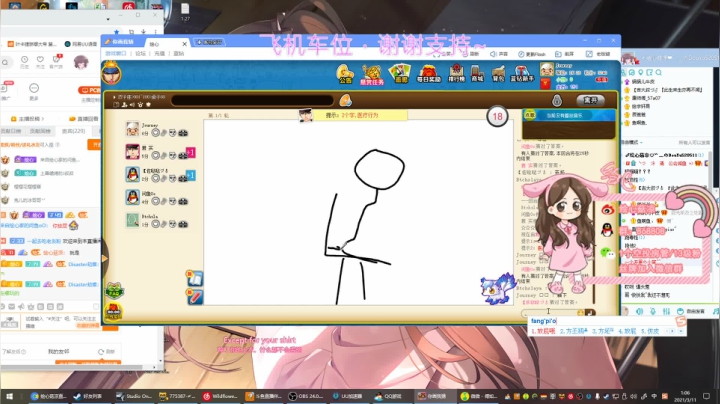
Task: Send a heart to player Journey
Action: 156,133
